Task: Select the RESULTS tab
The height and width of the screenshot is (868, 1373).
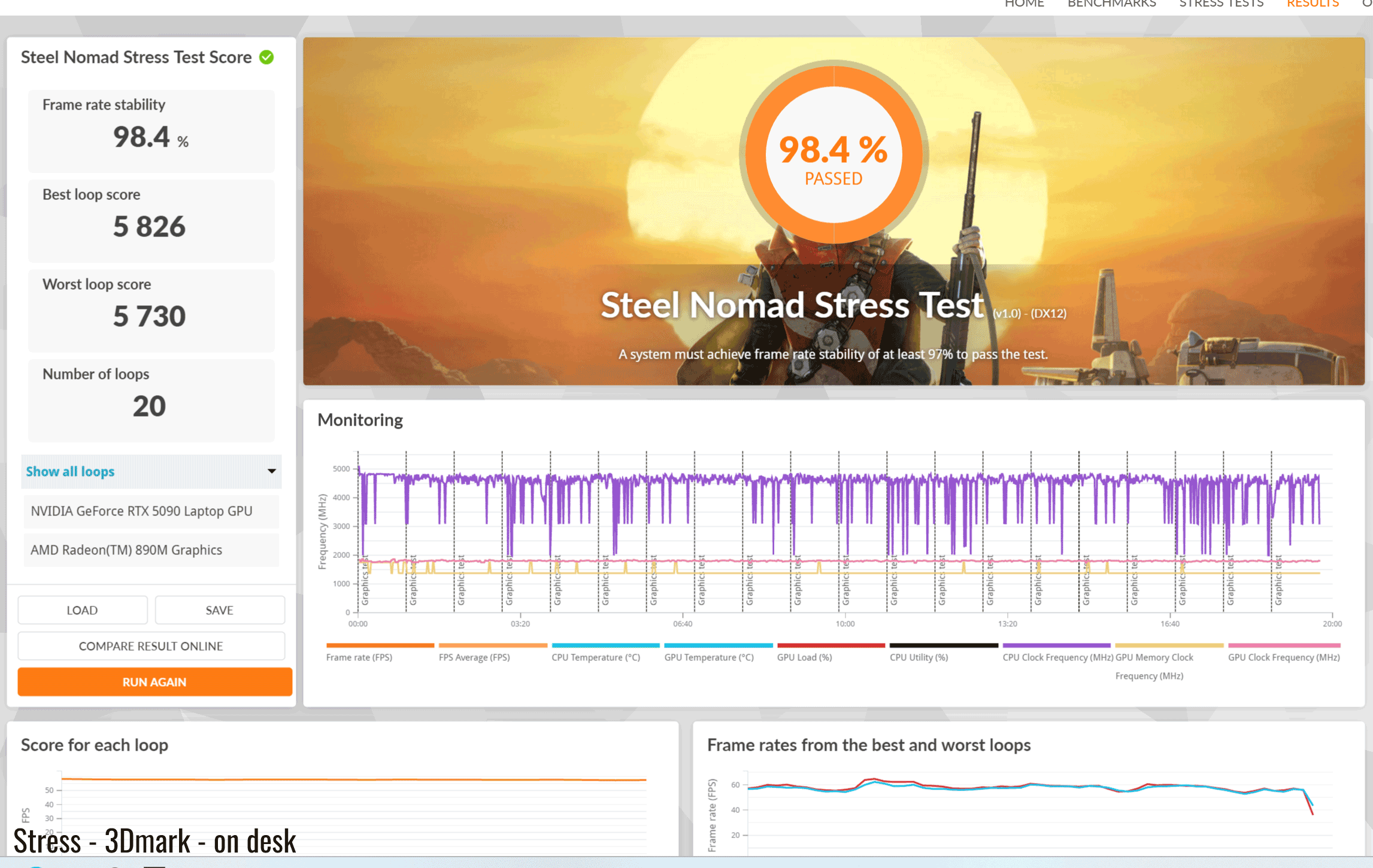Action: click(x=1313, y=4)
